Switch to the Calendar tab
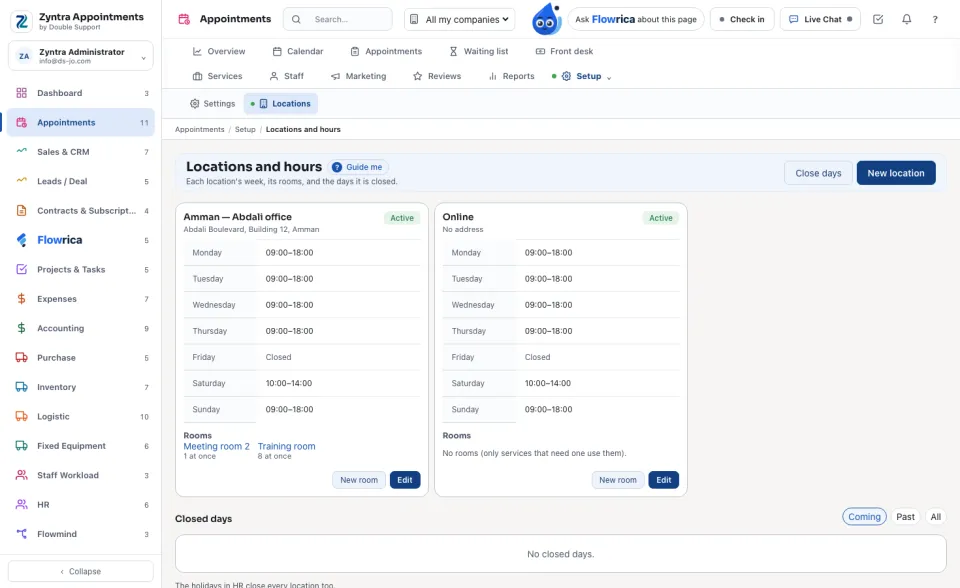The image size is (960, 588). click(x=298, y=51)
